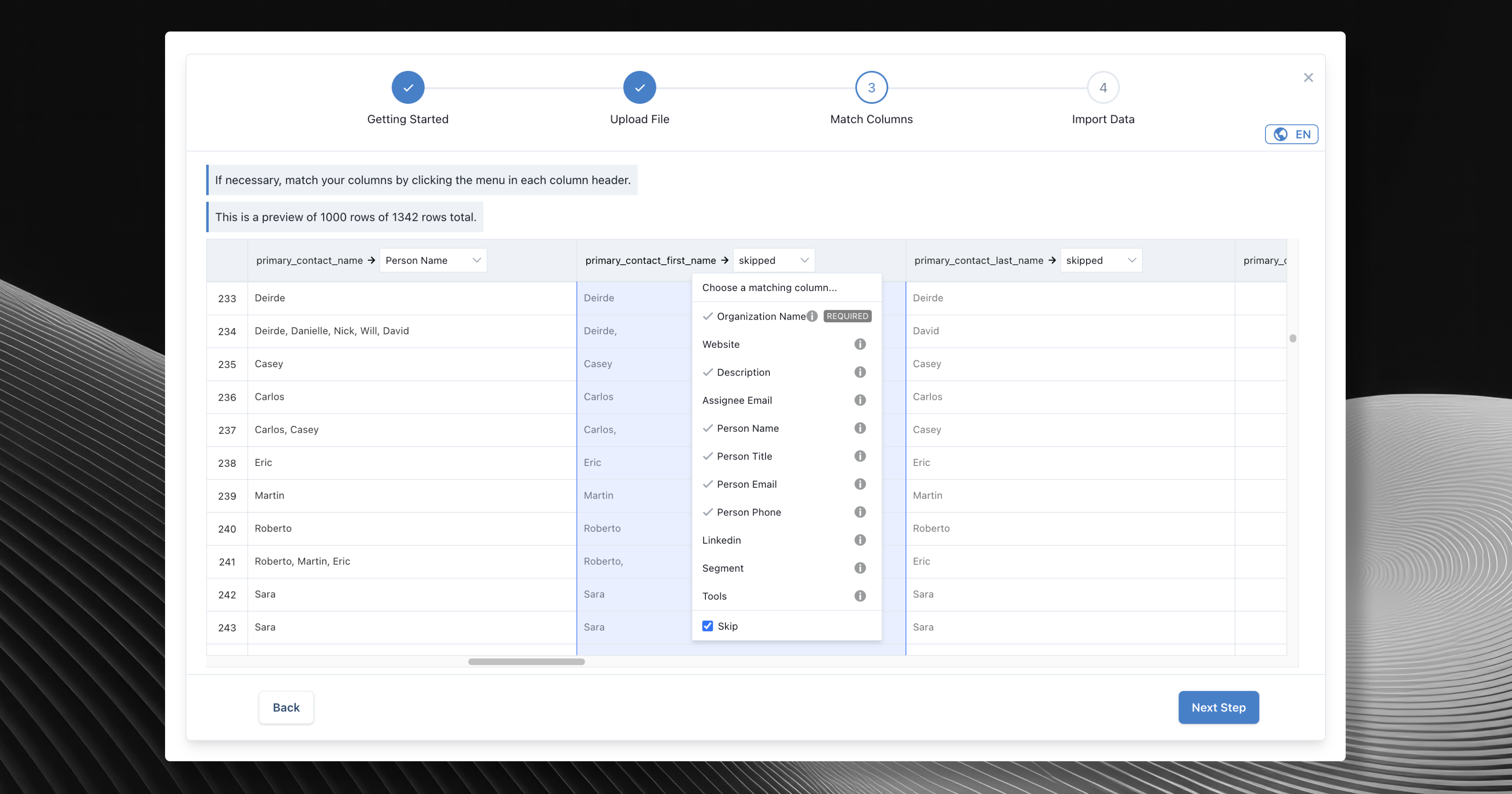Click the info icon next to Segment
Image resolution: width=1512 pixels, height=794 pixels.
click(x=860, y=568)
